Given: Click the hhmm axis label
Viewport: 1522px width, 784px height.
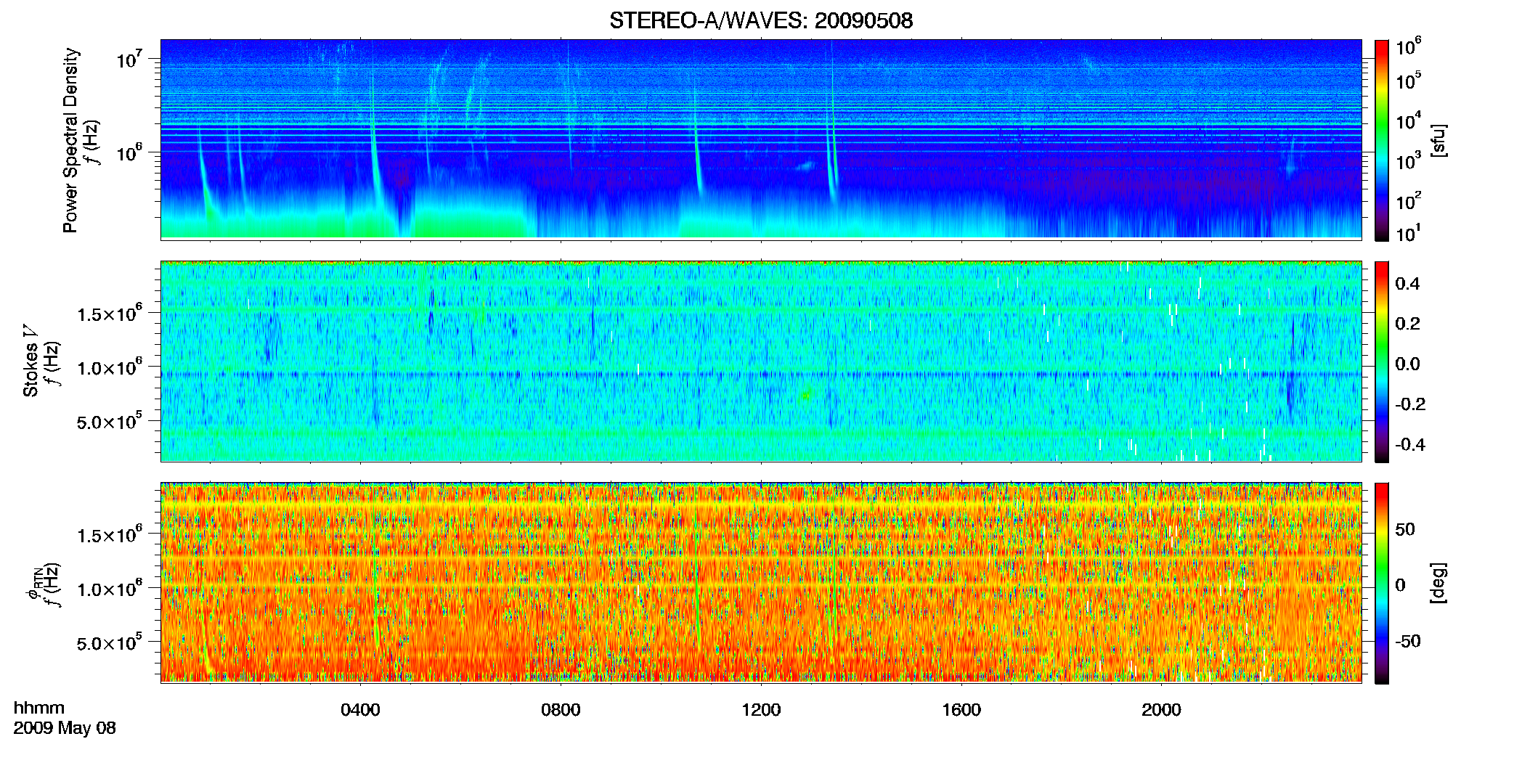Looking at the screenshot, I should click(x=39, y=708).
